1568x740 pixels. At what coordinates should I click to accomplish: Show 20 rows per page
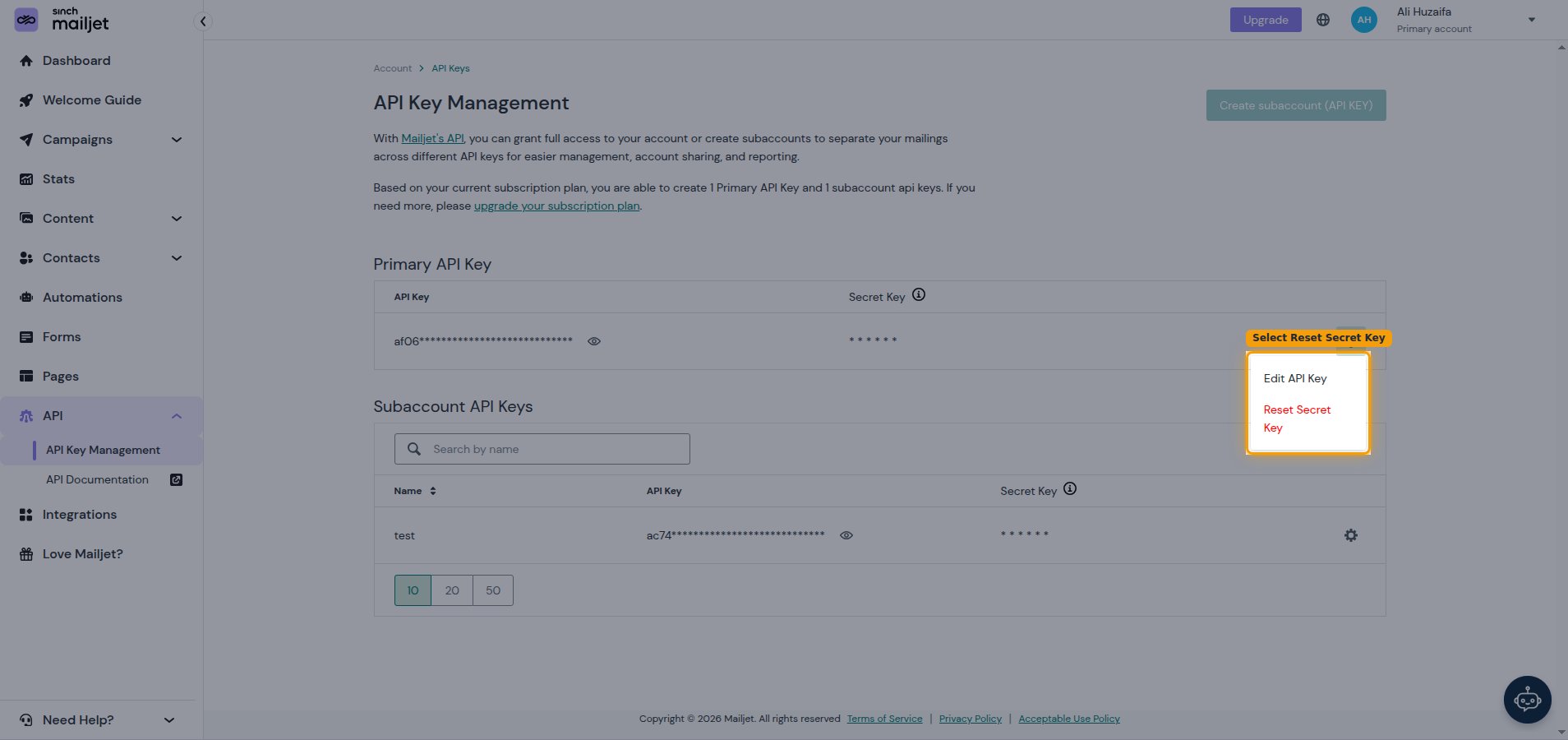point(452,590)
